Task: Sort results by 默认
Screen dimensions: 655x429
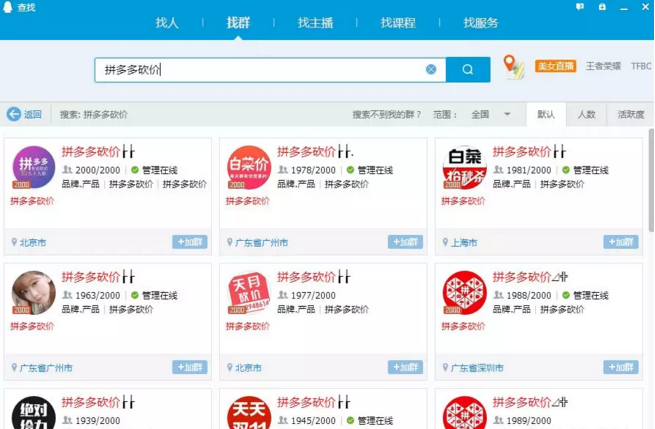Action: (546, 114)
